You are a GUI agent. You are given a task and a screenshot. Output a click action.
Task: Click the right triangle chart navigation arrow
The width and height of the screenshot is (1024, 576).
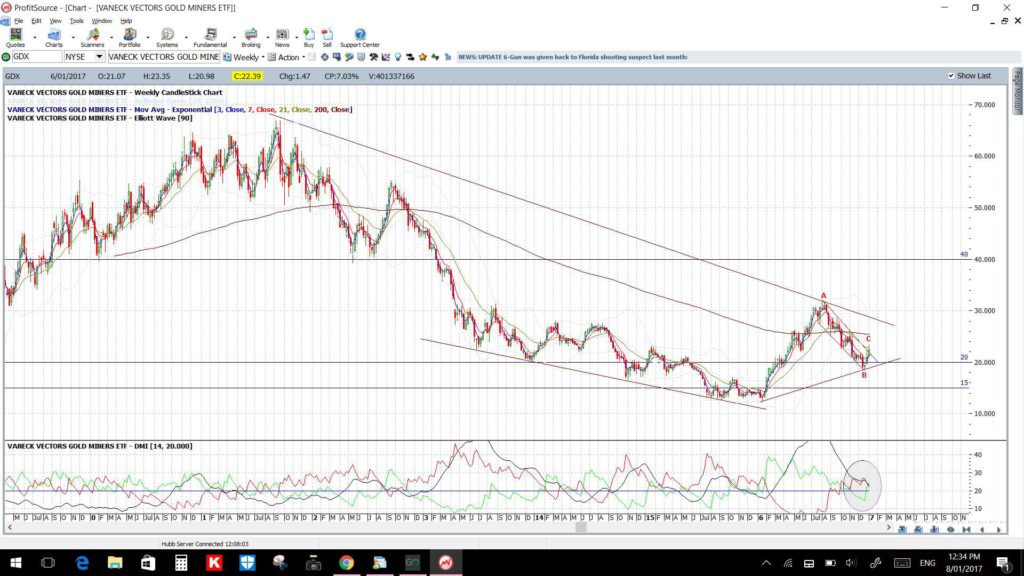pyautogui.click(x=999, y=530)
